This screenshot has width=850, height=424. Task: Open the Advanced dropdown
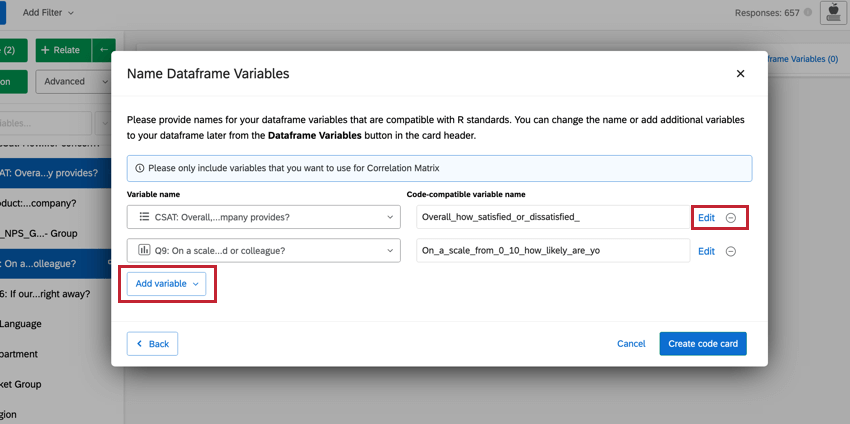(x=74, y=82)
